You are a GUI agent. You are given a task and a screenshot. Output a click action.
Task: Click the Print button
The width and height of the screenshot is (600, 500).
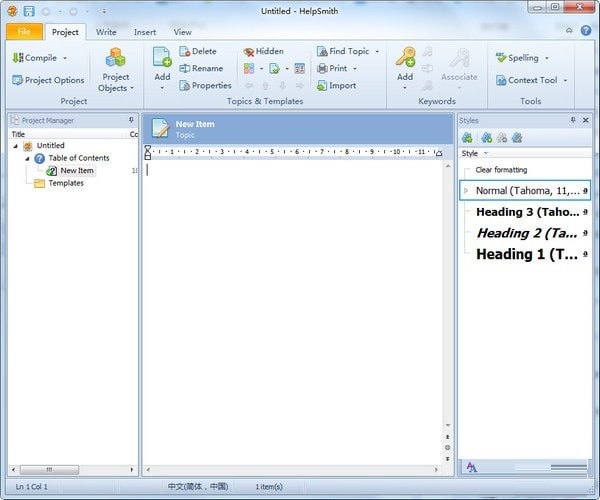click(x=332, y=68)
